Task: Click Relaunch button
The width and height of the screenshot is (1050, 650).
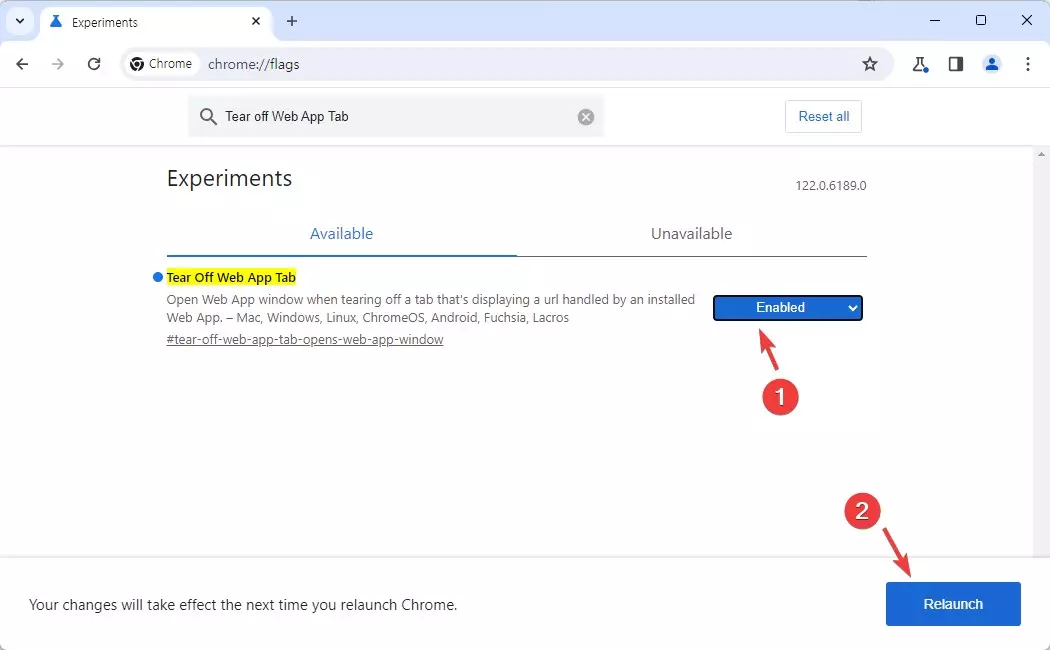Action: pos(953,604)
